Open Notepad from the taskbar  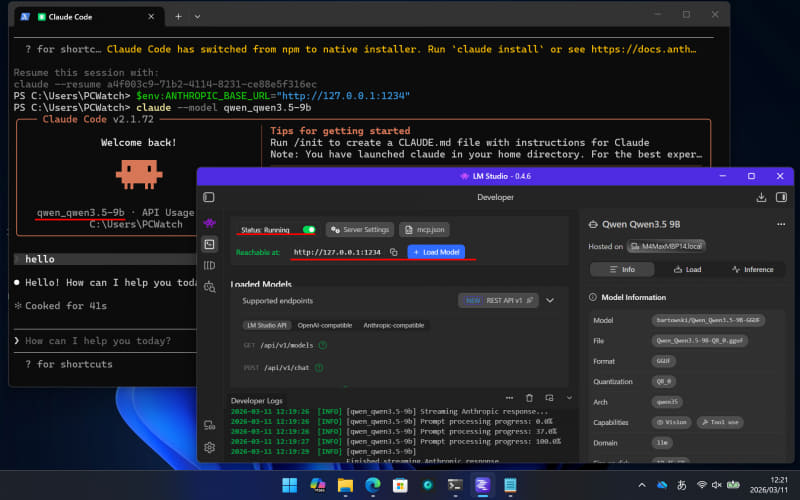(510, 485)
